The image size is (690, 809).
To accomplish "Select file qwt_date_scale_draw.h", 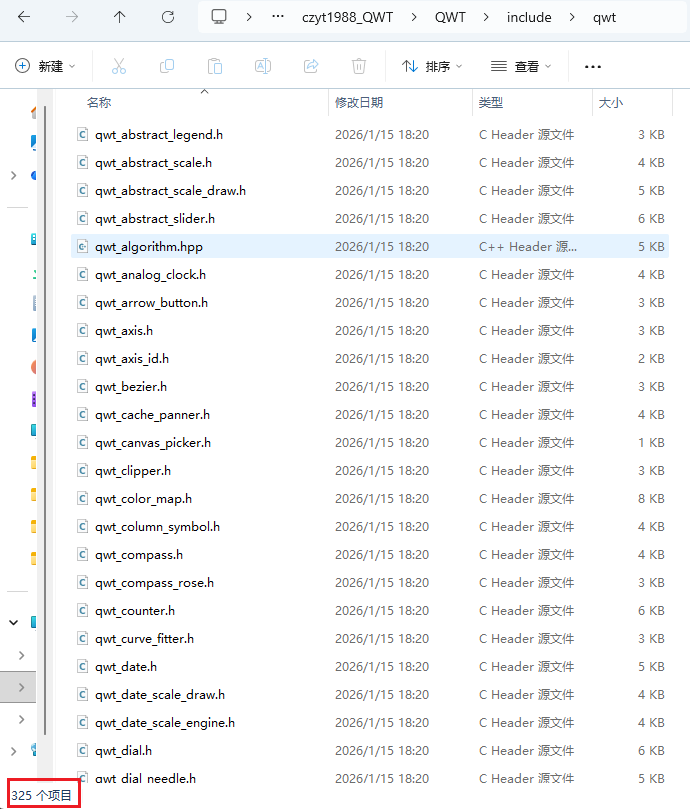I will [370, 694].
